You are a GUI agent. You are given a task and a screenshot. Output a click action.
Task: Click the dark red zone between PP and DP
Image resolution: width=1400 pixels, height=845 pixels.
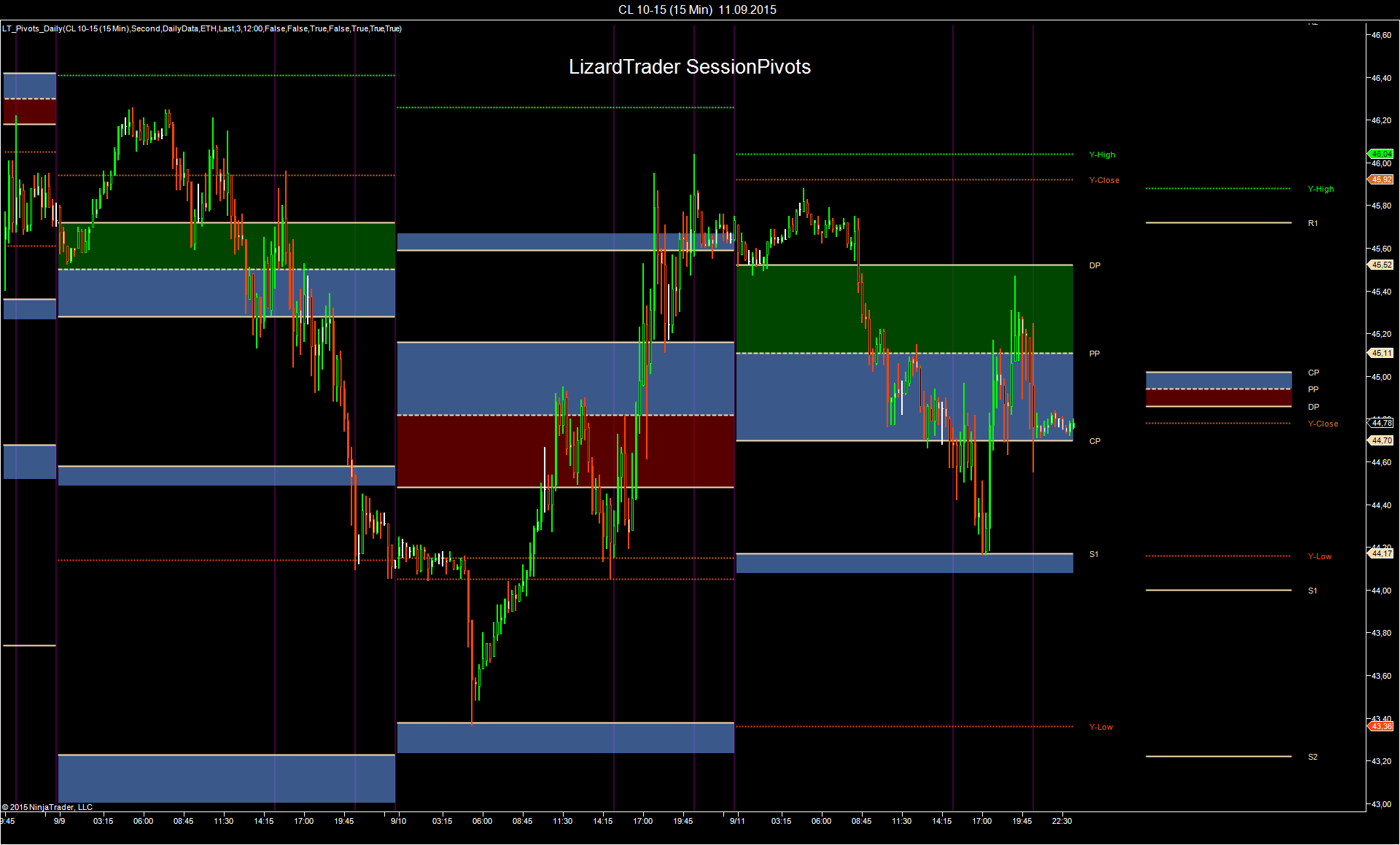(x=1218, y=398)
